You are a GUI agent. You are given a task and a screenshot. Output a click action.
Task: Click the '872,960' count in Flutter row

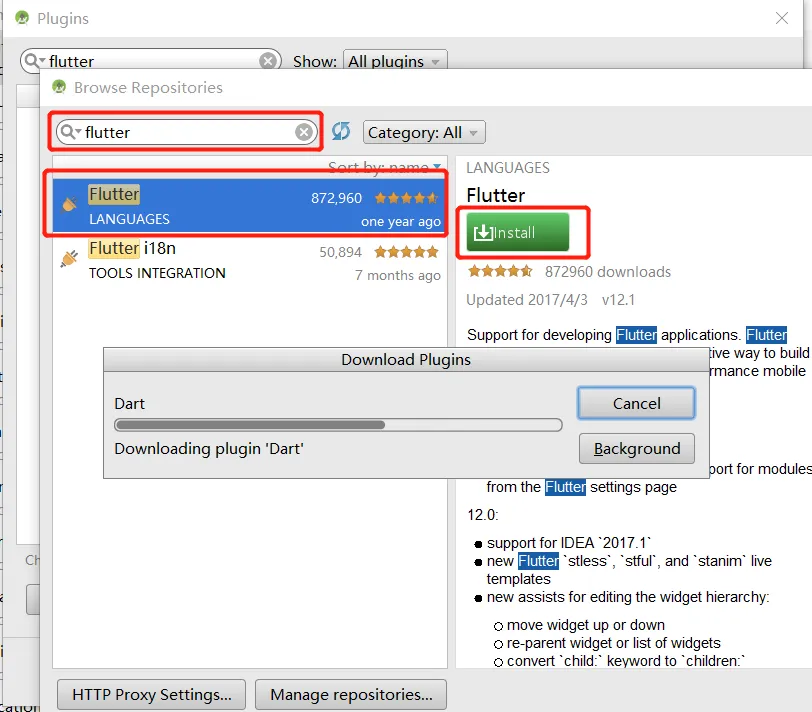[336, 198]
